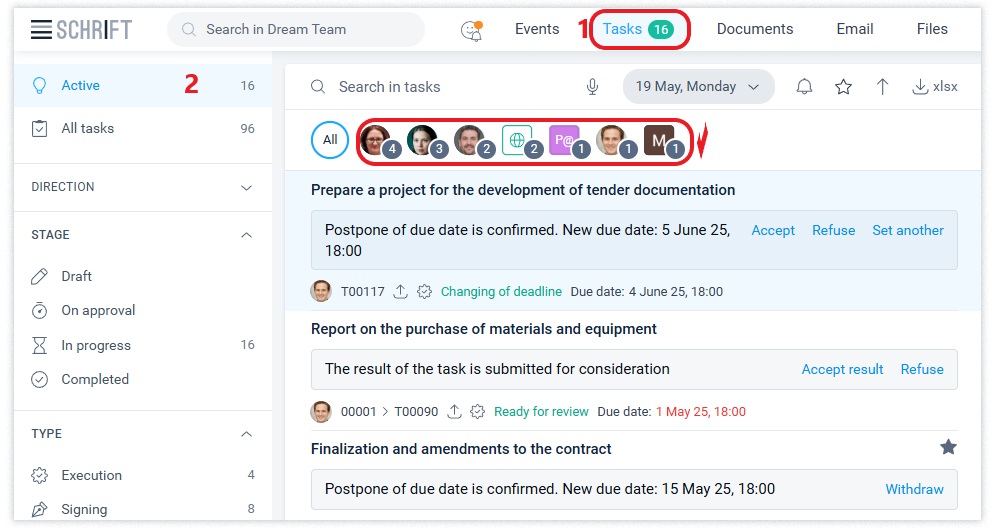This screenshot has width=995, height=528.
Task: Click the up arrow sort icon
Action: (882, 87)
